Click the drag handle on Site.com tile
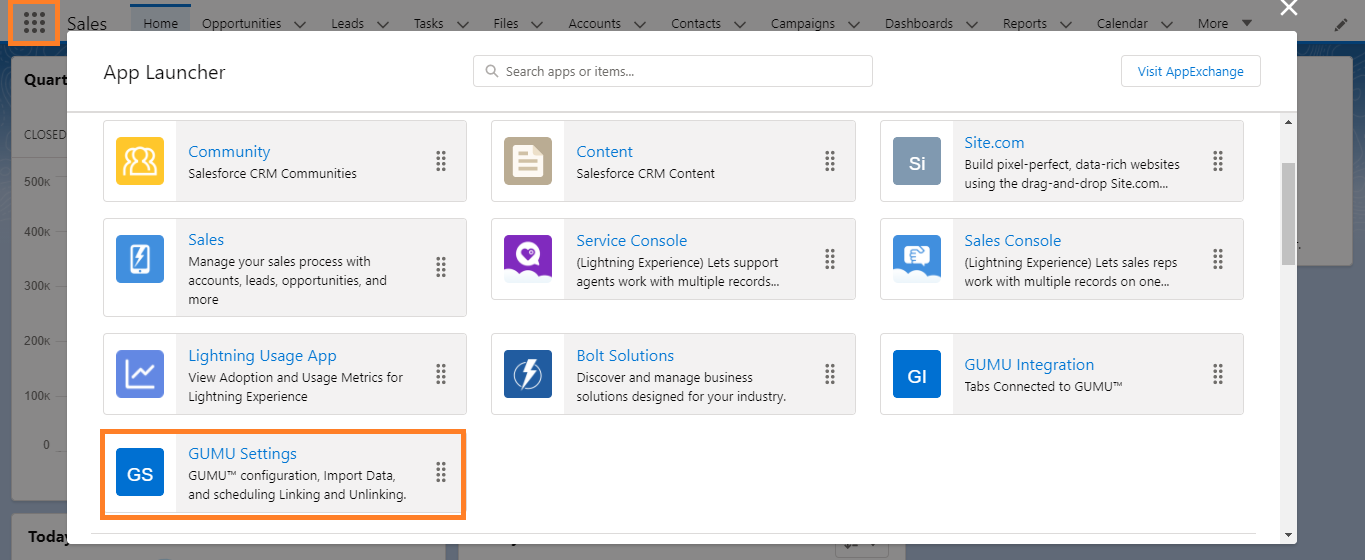 pyautogui.click(x=1218, y=161)
